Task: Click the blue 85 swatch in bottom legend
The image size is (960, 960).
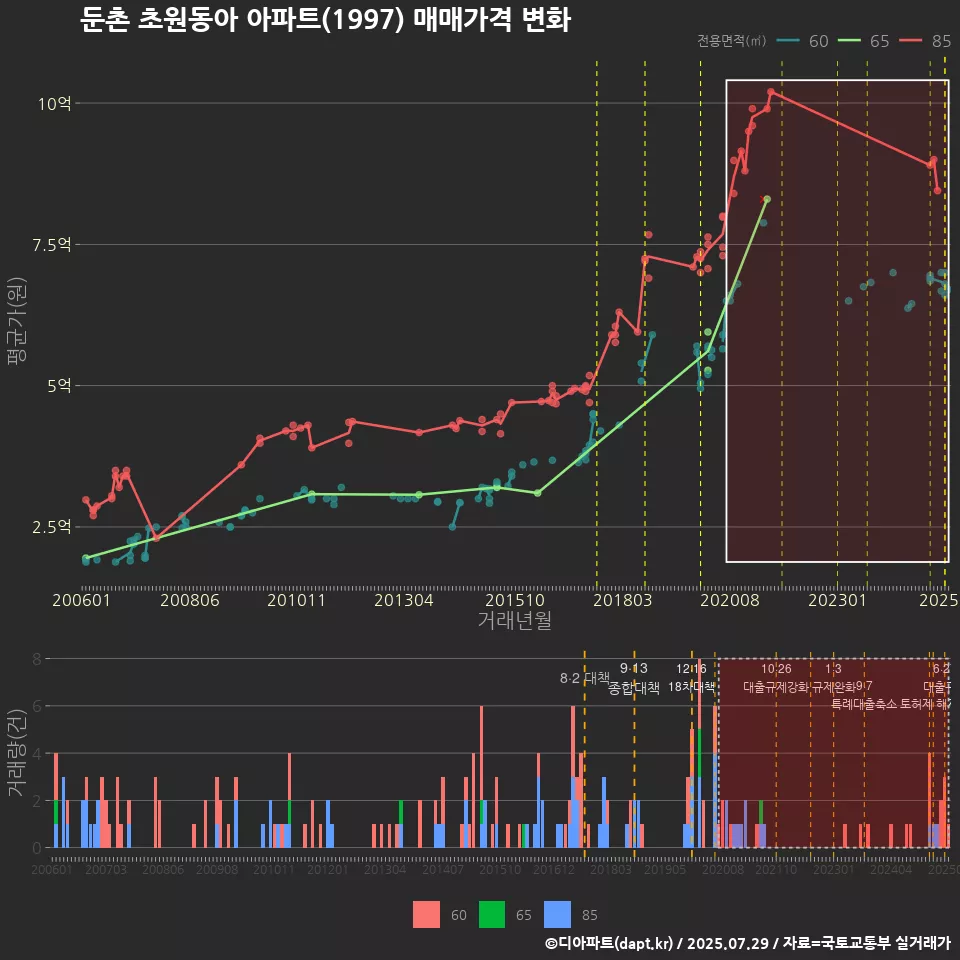Action: click(x=557, y=915)
